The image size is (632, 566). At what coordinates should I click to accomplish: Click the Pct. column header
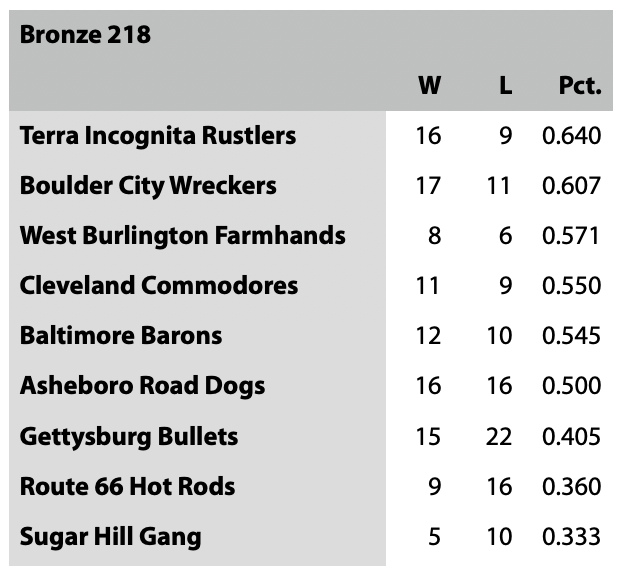point(579,86)
